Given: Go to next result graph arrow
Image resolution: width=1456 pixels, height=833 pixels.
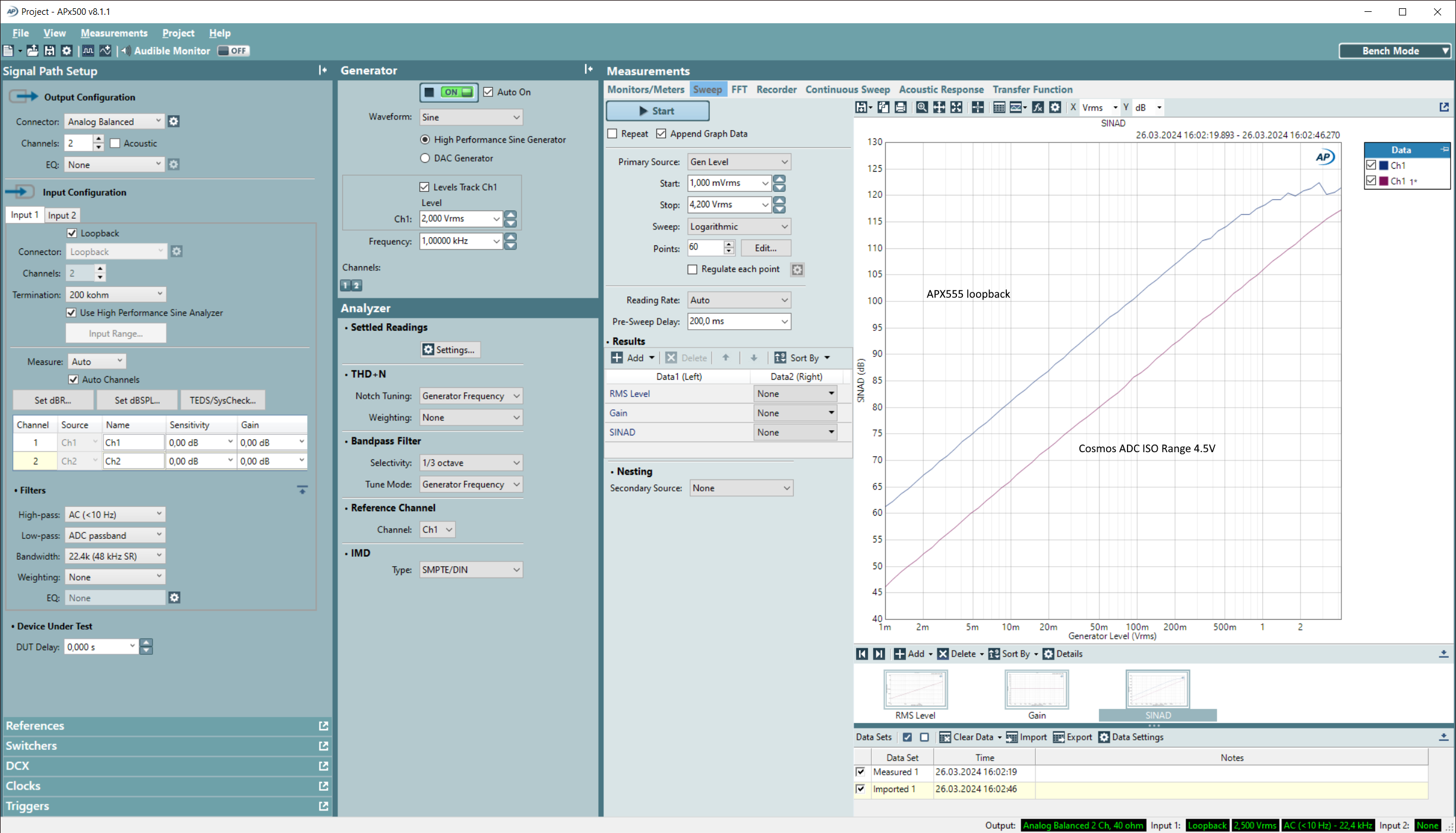Looking at the screenshot, I should [x=879, y=654].
